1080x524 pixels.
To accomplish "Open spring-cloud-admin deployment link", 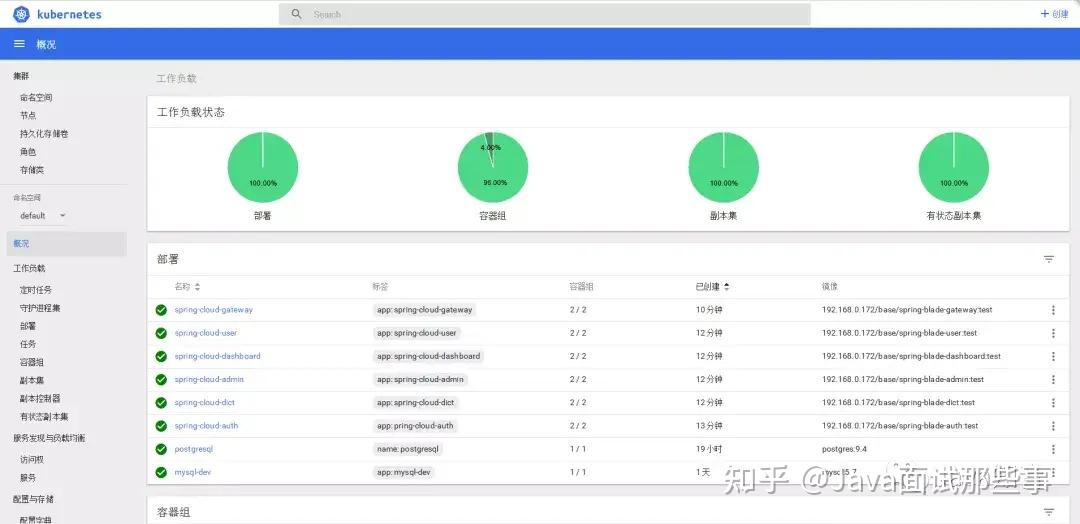I will coord(209,379).
